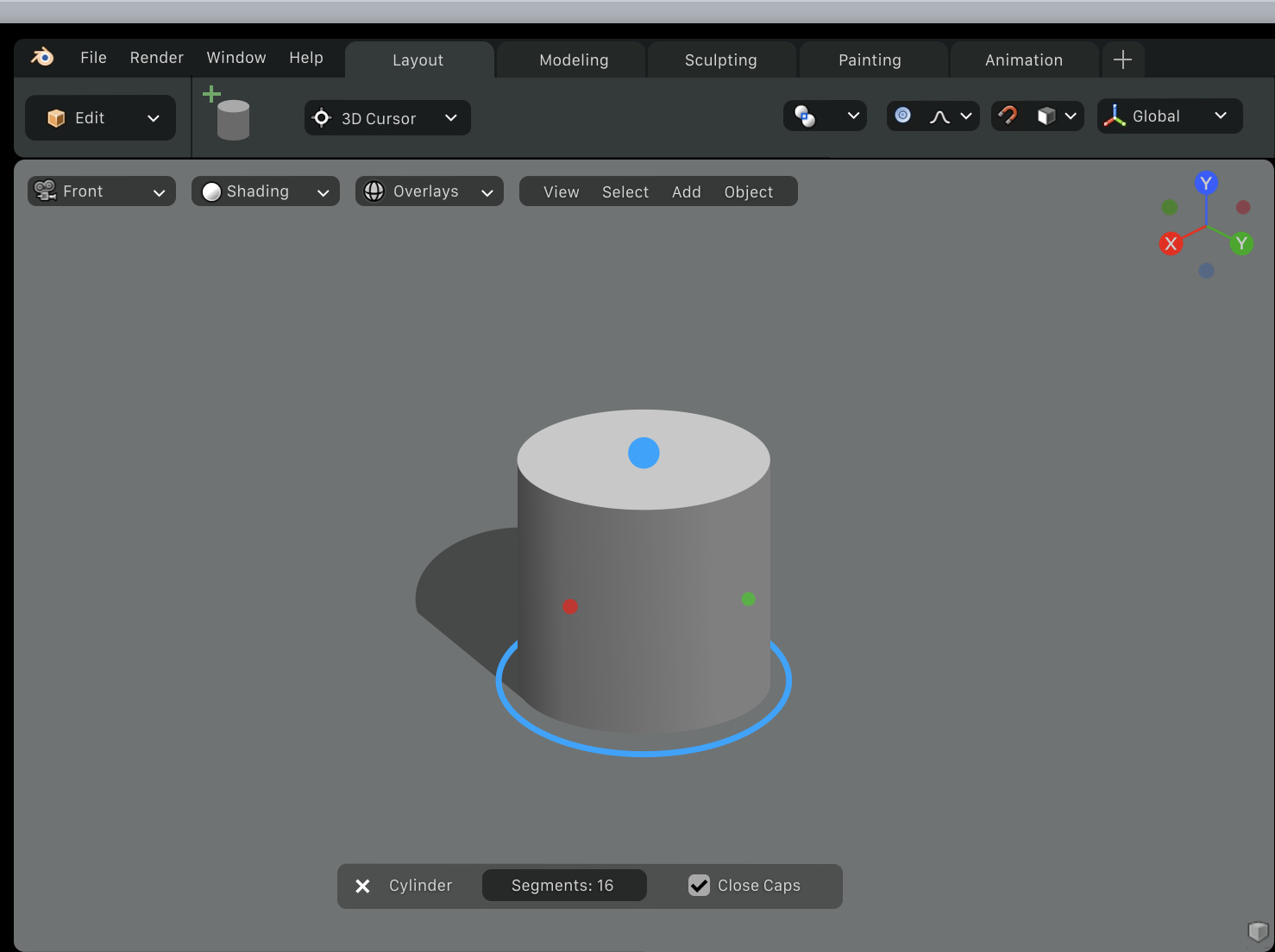Screen dimensions: 1275x952
Task: Click the proportional editing circle icon
Action: point(903,116)
